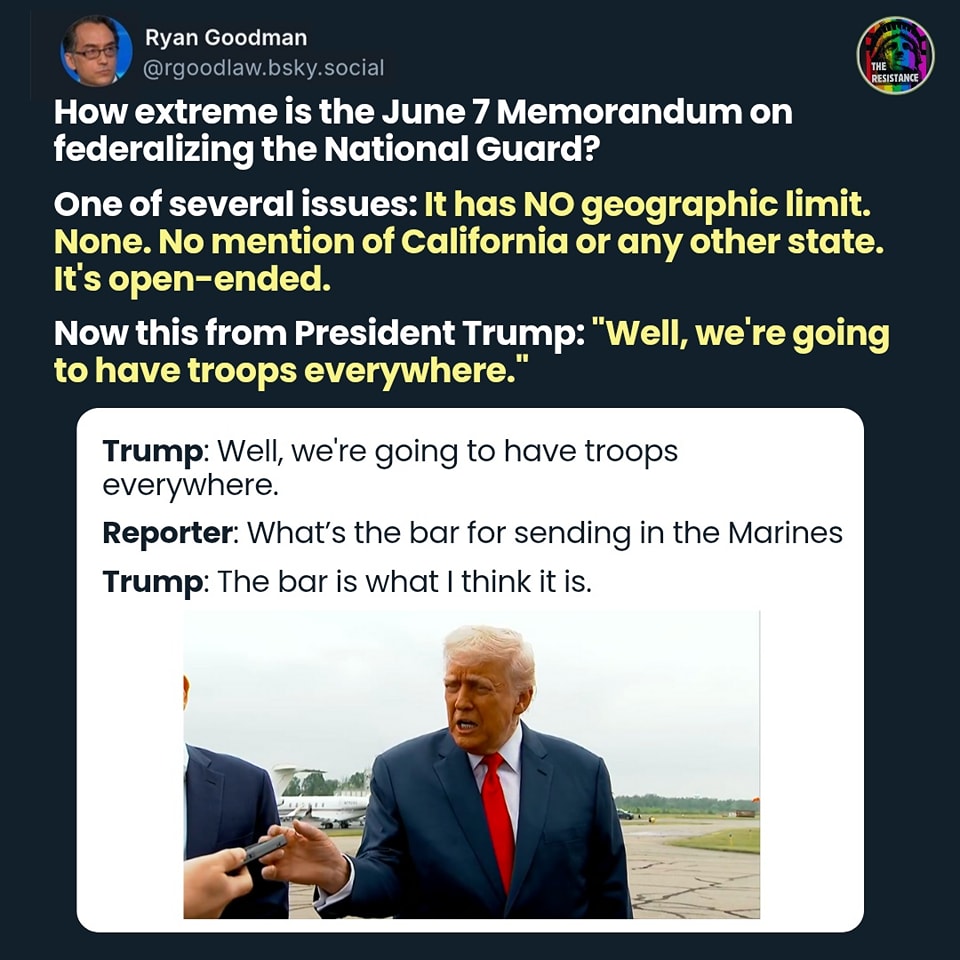
Task: Click yellow text 'It's open-ended.'
Action: pyautogui.click(x=192, y=279)
